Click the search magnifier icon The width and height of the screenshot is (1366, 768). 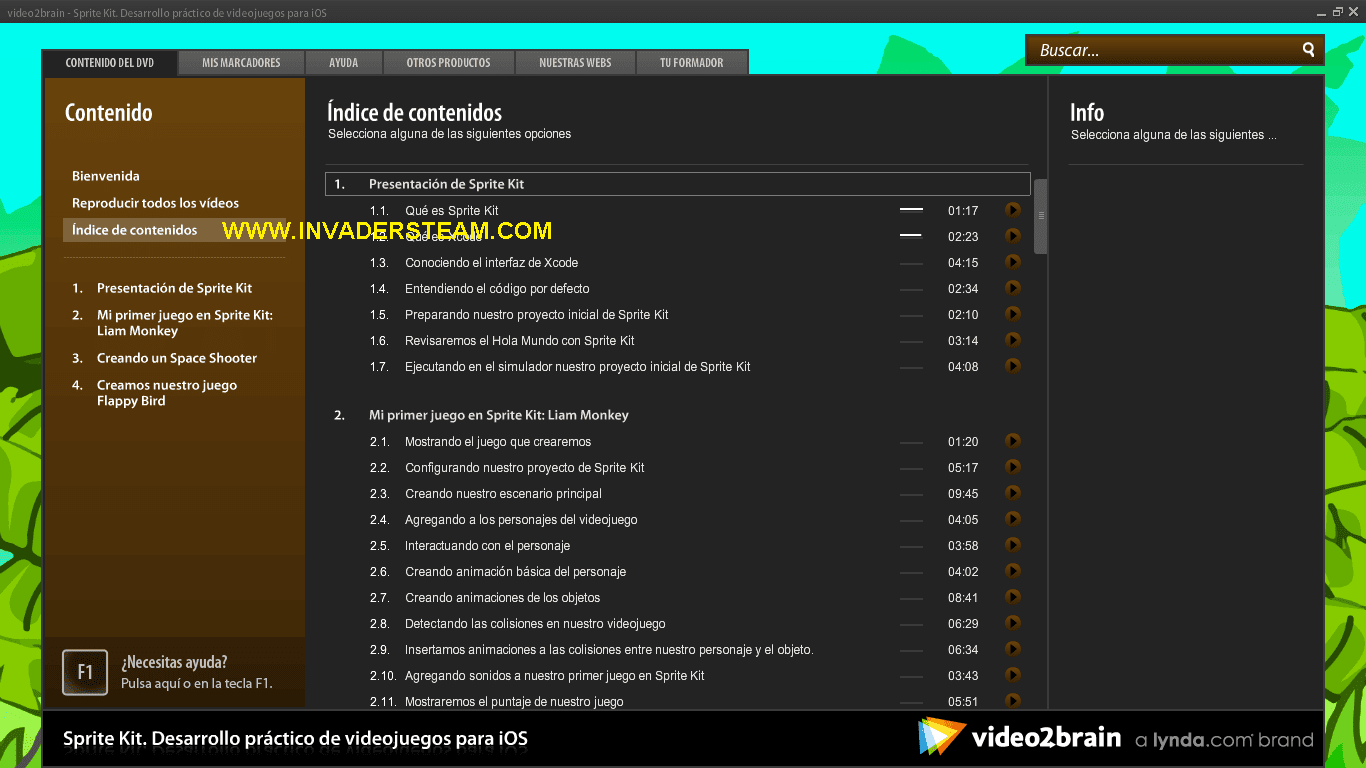[x=1308, y=50]
